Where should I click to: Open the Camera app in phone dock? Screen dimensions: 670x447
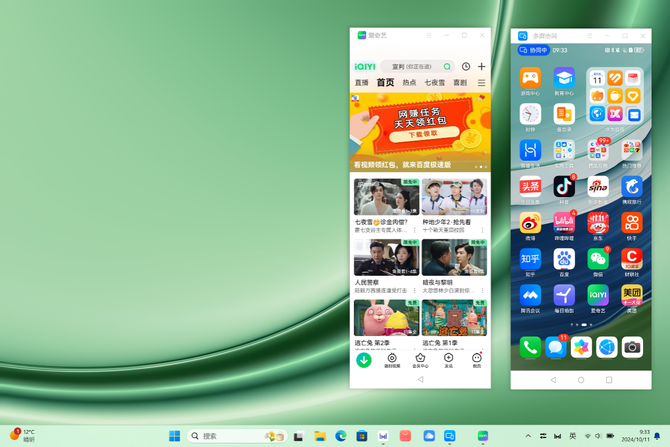(632, 347)
